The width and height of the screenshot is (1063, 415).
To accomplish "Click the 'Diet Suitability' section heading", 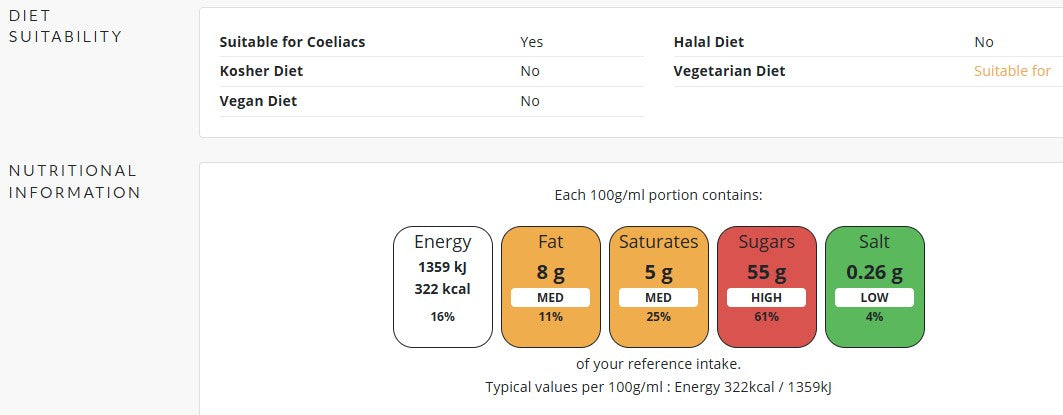I will click(x=65, y=26).
